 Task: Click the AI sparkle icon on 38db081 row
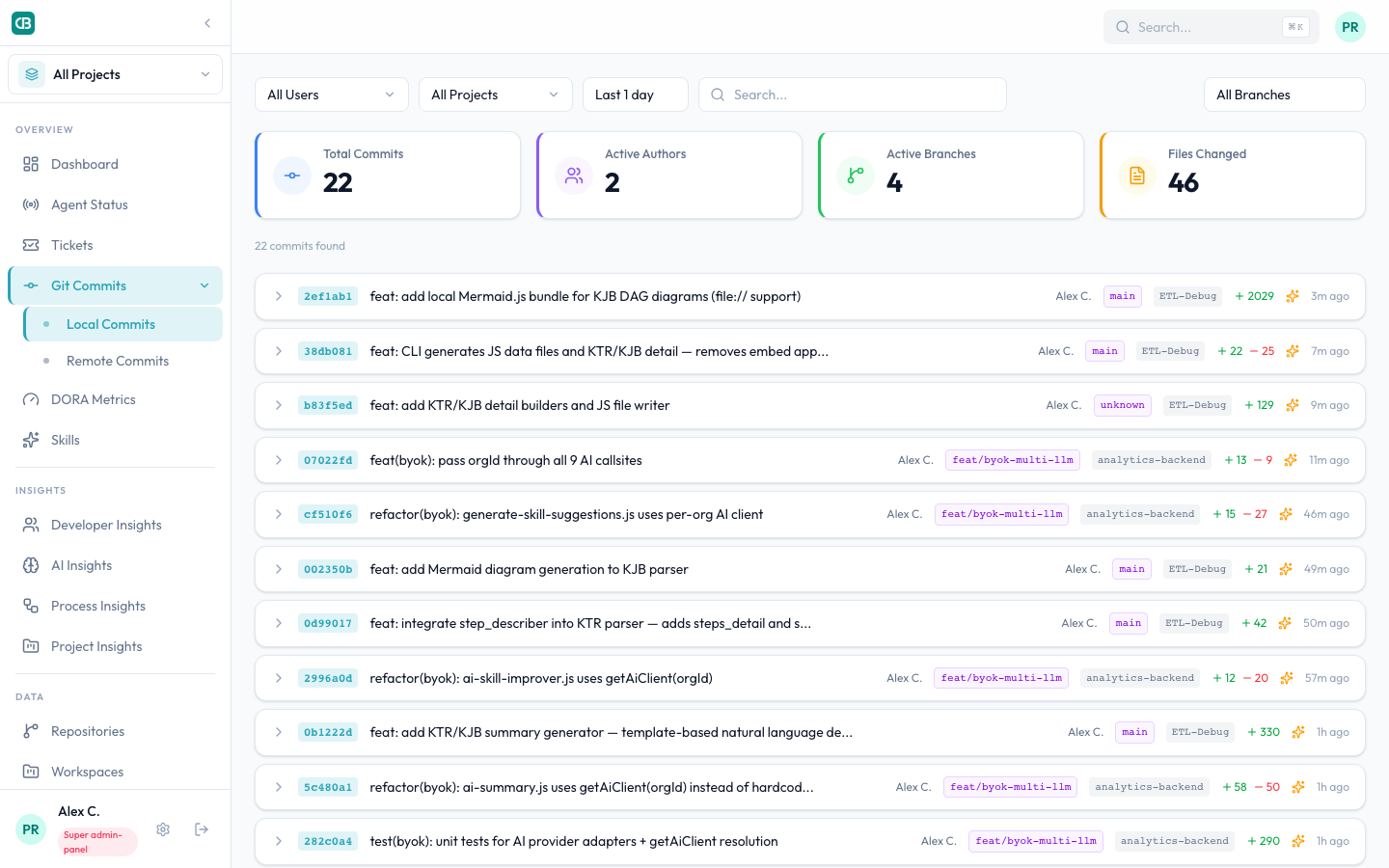[1293, 351]
